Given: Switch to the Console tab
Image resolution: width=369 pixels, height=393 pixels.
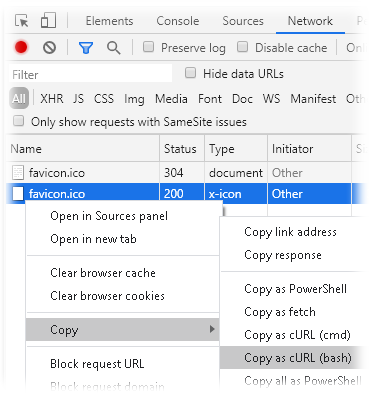Looking at the screenshot, I should coord(178,21).
